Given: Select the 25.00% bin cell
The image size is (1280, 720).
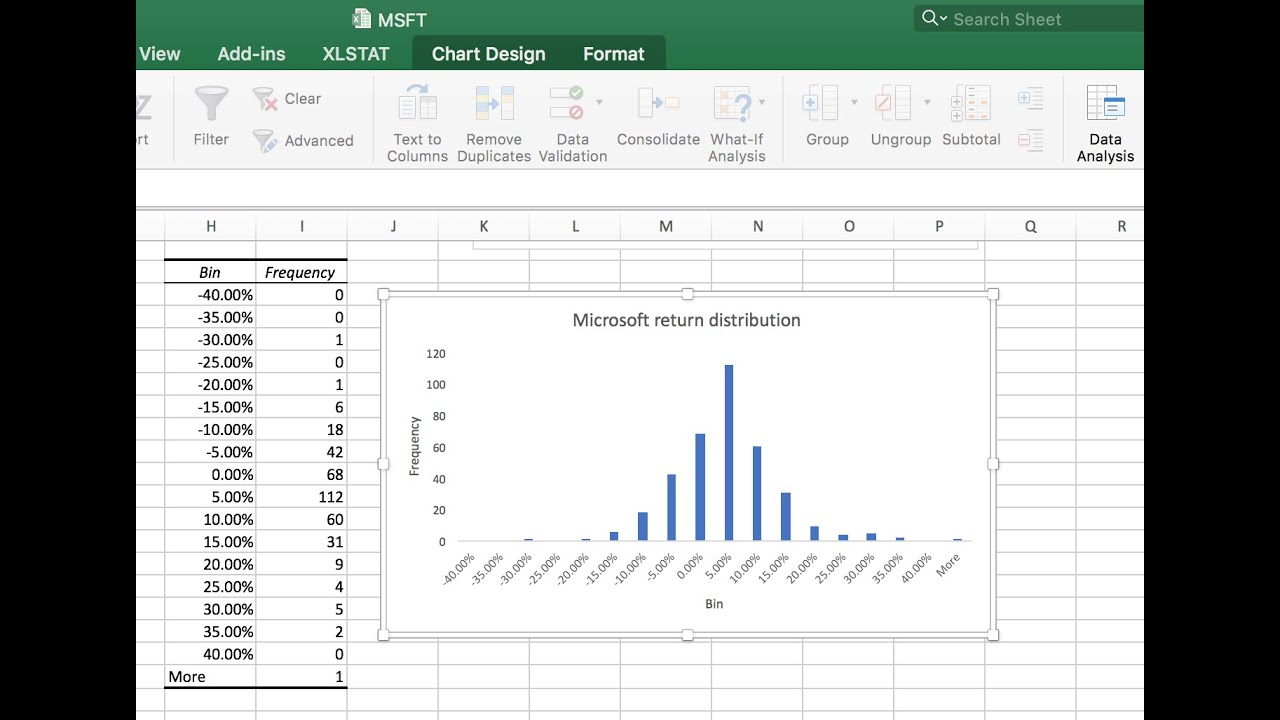Looking at the screenshot, I should click(210, 587).
